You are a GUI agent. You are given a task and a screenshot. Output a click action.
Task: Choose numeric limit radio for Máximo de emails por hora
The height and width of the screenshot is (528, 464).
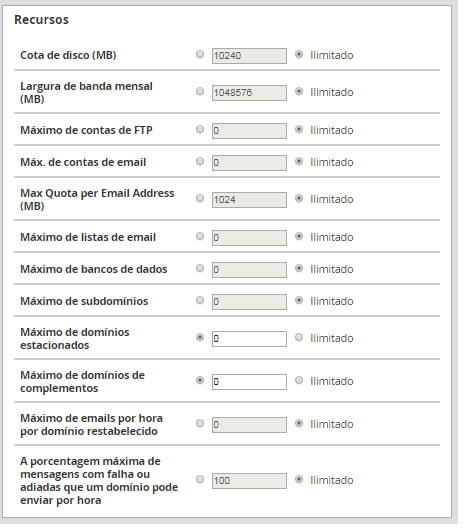click(x=200, y=423)
